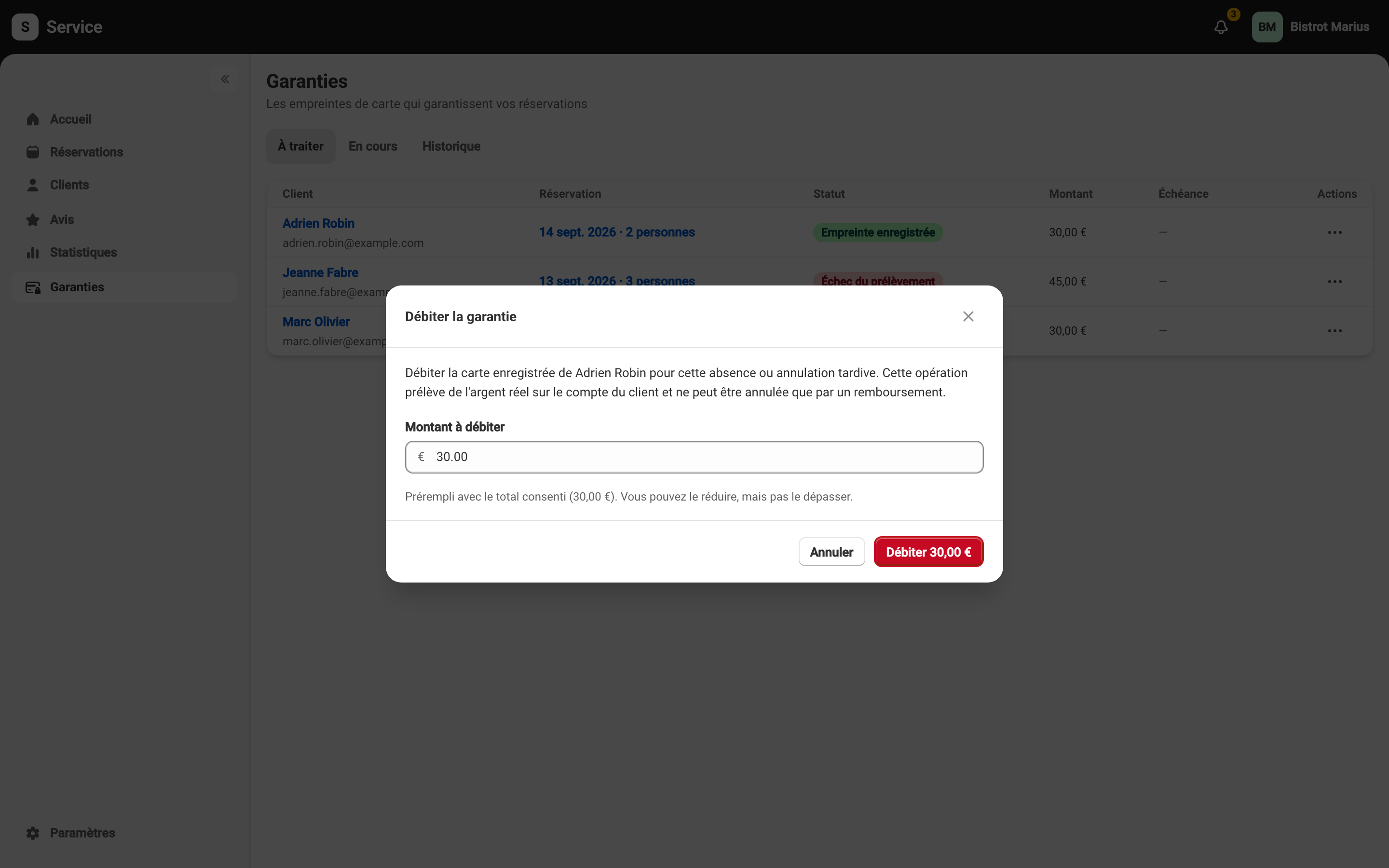Image resolution: width=1389 pixels, height=868 pixels.
Task: Click the Empreinte enregistrée status badge
Action: point(878,232)
